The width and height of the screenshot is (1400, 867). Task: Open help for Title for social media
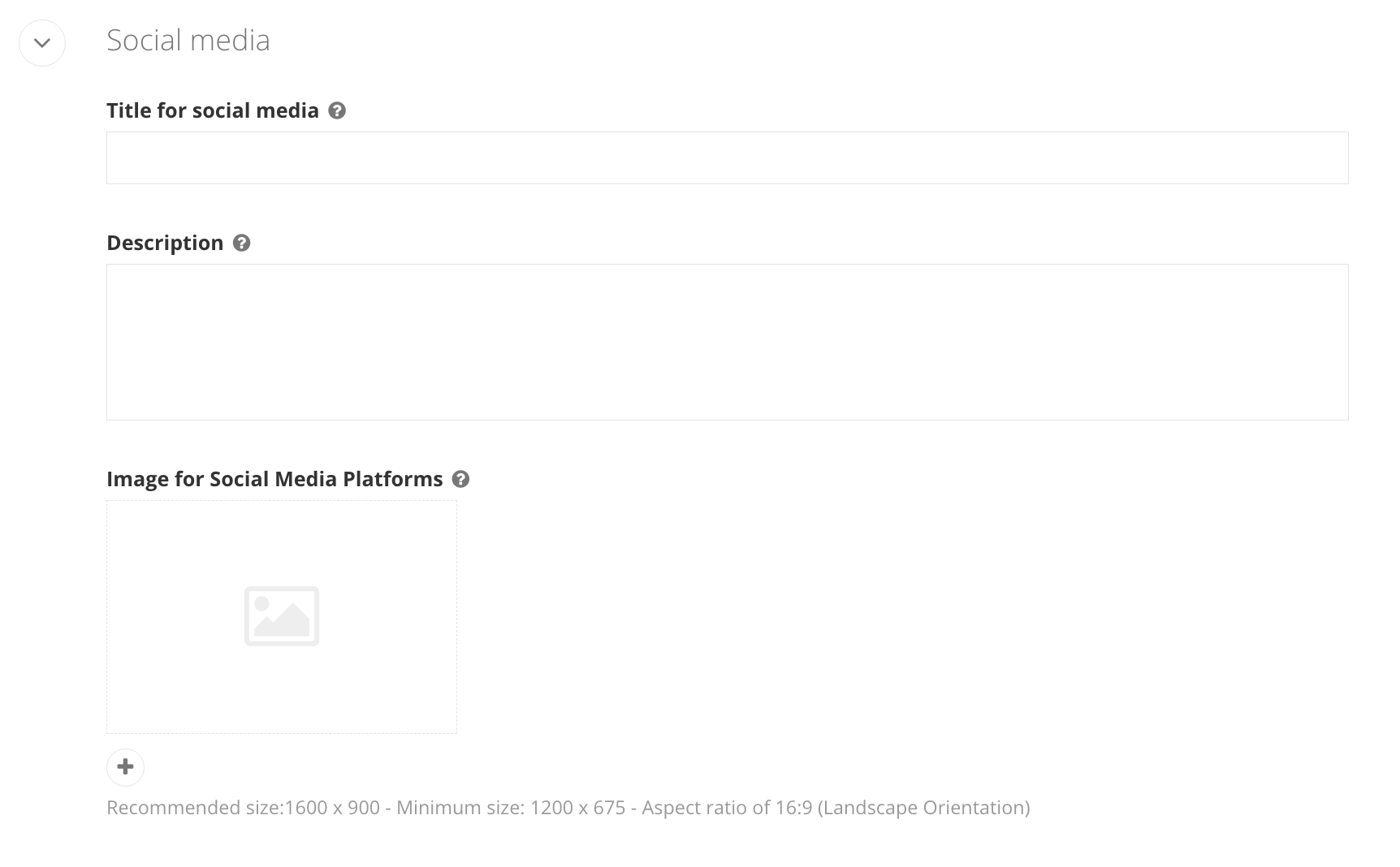(x=337, y=111)
